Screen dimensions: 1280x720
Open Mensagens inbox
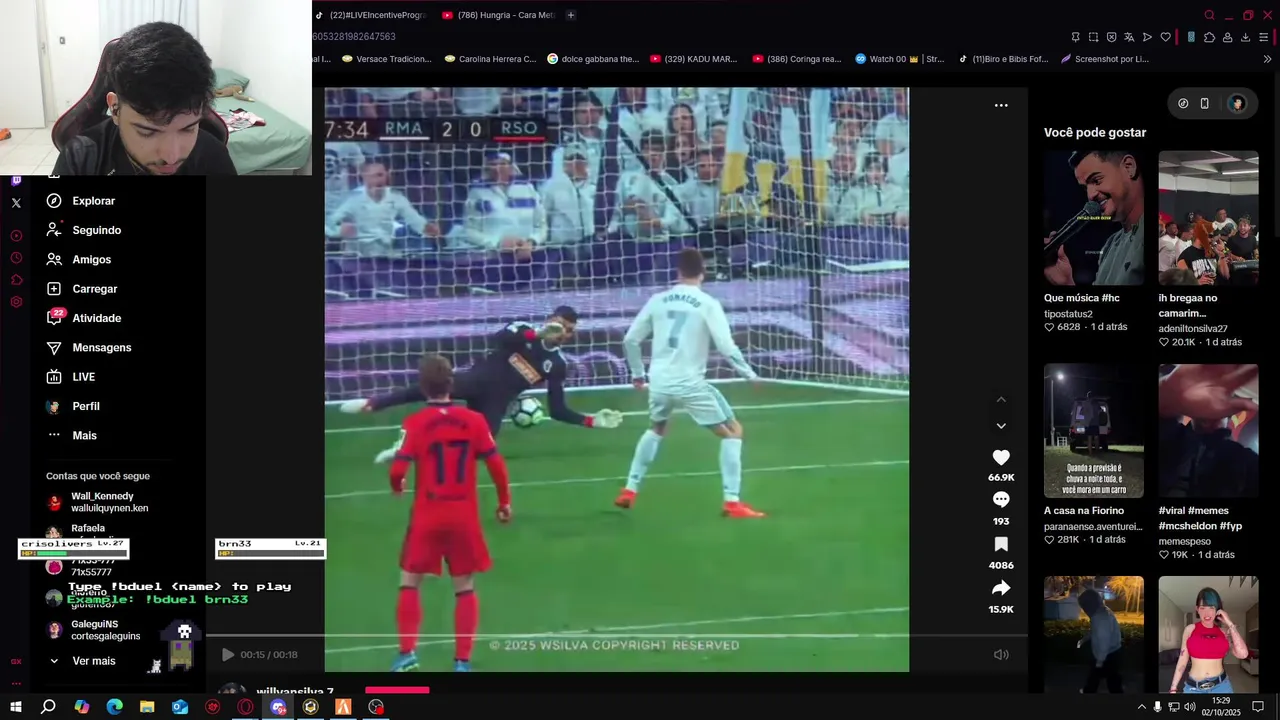[89, 347]
